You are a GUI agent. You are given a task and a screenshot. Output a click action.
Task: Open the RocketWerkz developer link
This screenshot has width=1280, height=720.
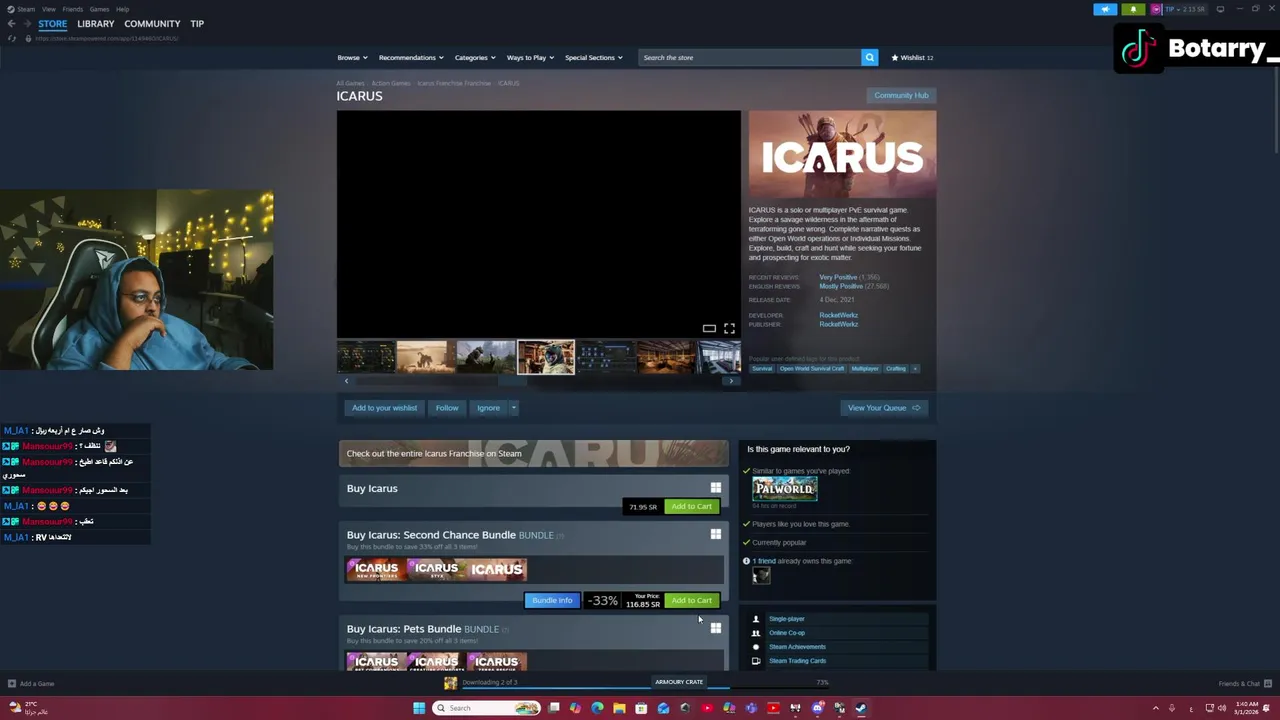[x=838, y=315]
